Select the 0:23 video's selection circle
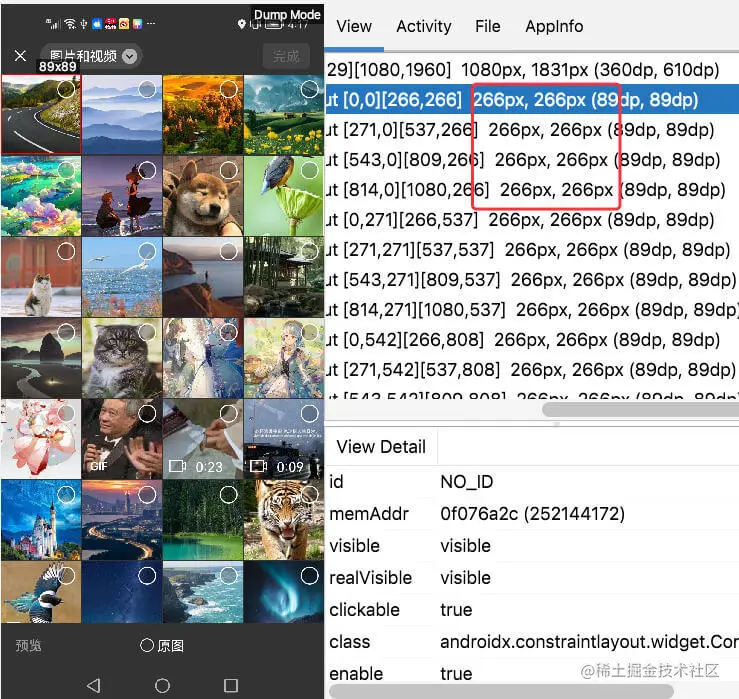739x699 pixels. (x=229, y=413)
